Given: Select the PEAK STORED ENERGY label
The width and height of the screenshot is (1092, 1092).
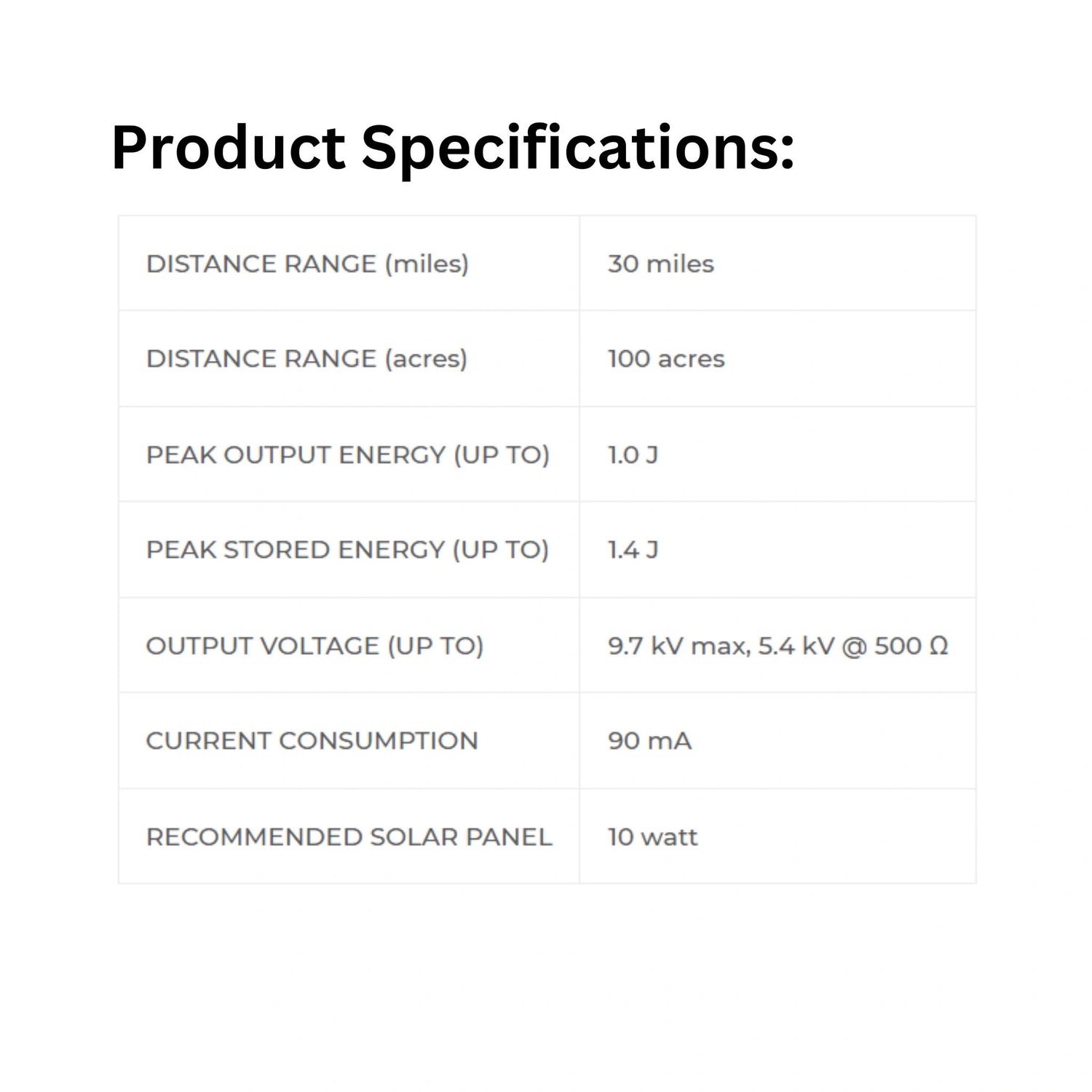Looking at the screenshot, I should [x=347, y=550].
